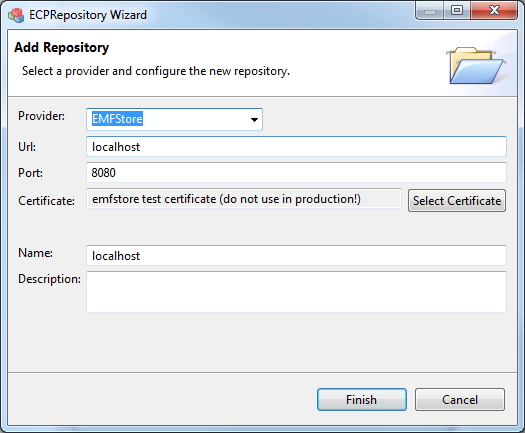Click the Port label
Screen dimensions: 525x433
(30, 173)
